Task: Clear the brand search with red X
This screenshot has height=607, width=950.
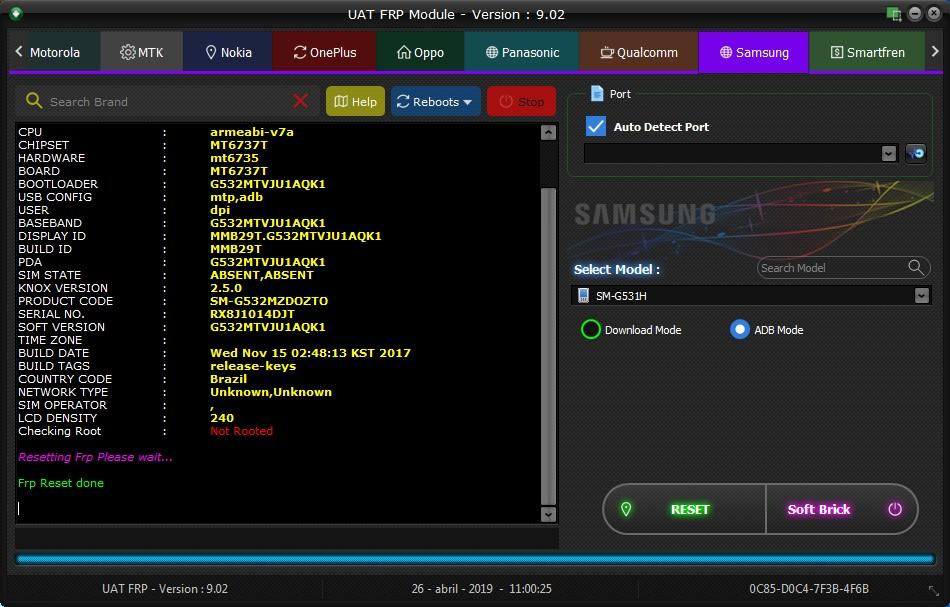Action: 301,101
